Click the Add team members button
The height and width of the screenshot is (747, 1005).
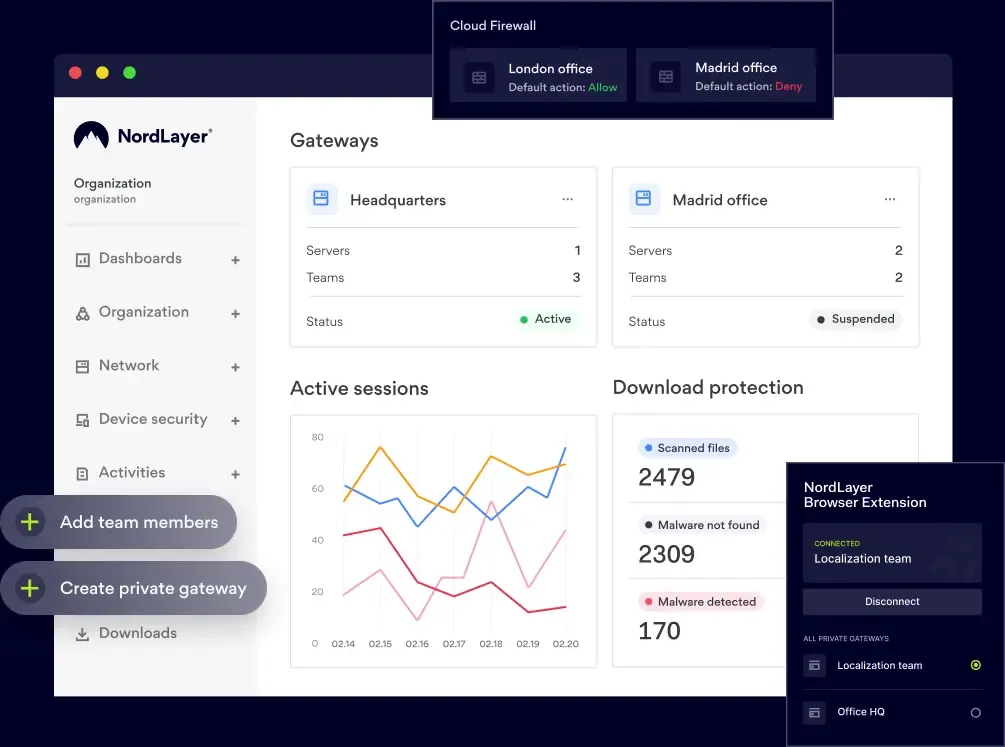pyautogui.click(x=119, y=522)
